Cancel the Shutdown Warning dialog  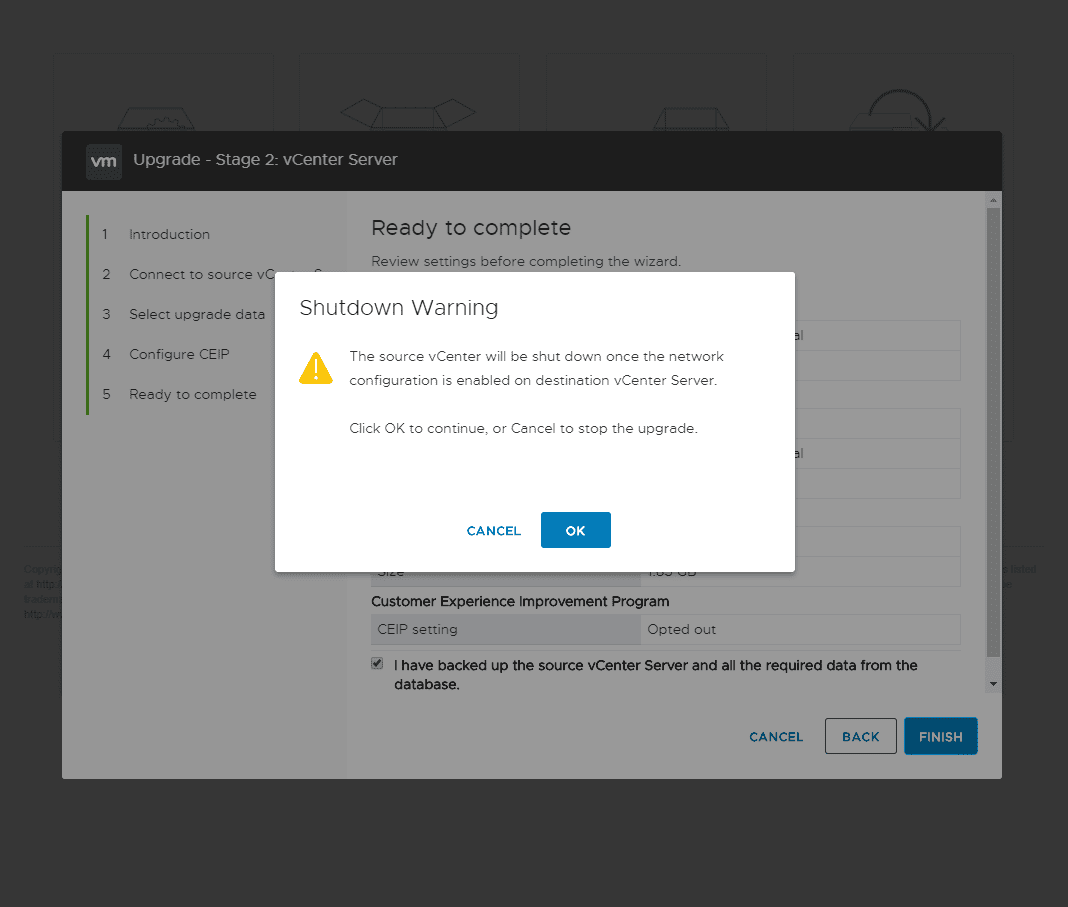point(494,530)
